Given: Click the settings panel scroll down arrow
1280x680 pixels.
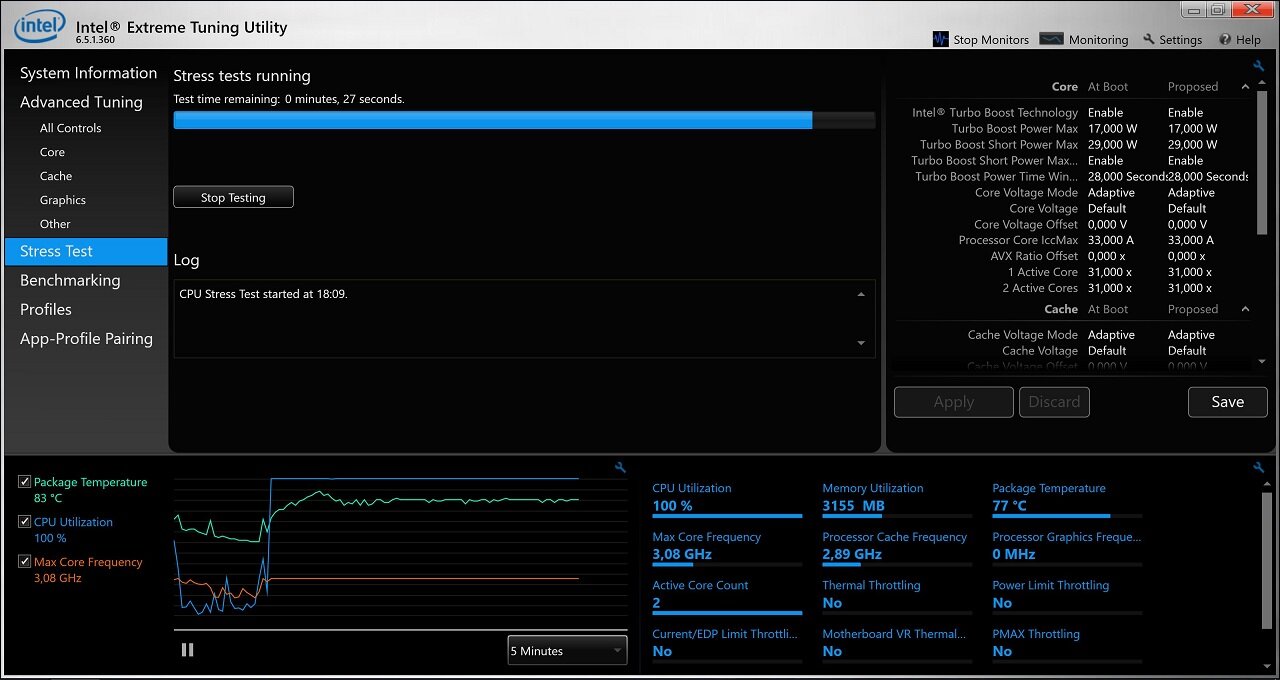Looking at the screenshot, I should (x=1262, y=361).
